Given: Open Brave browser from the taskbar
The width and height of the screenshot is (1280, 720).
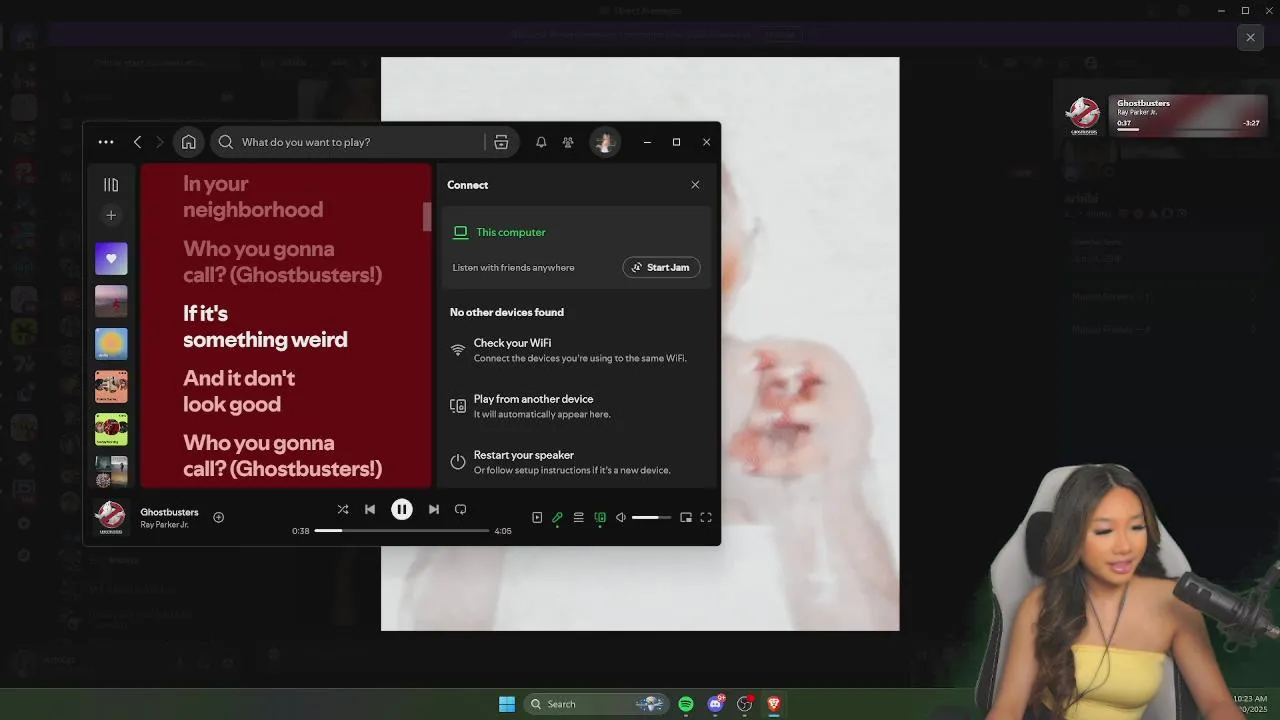Looking at the screenshot, I should (x=774, y=704).
